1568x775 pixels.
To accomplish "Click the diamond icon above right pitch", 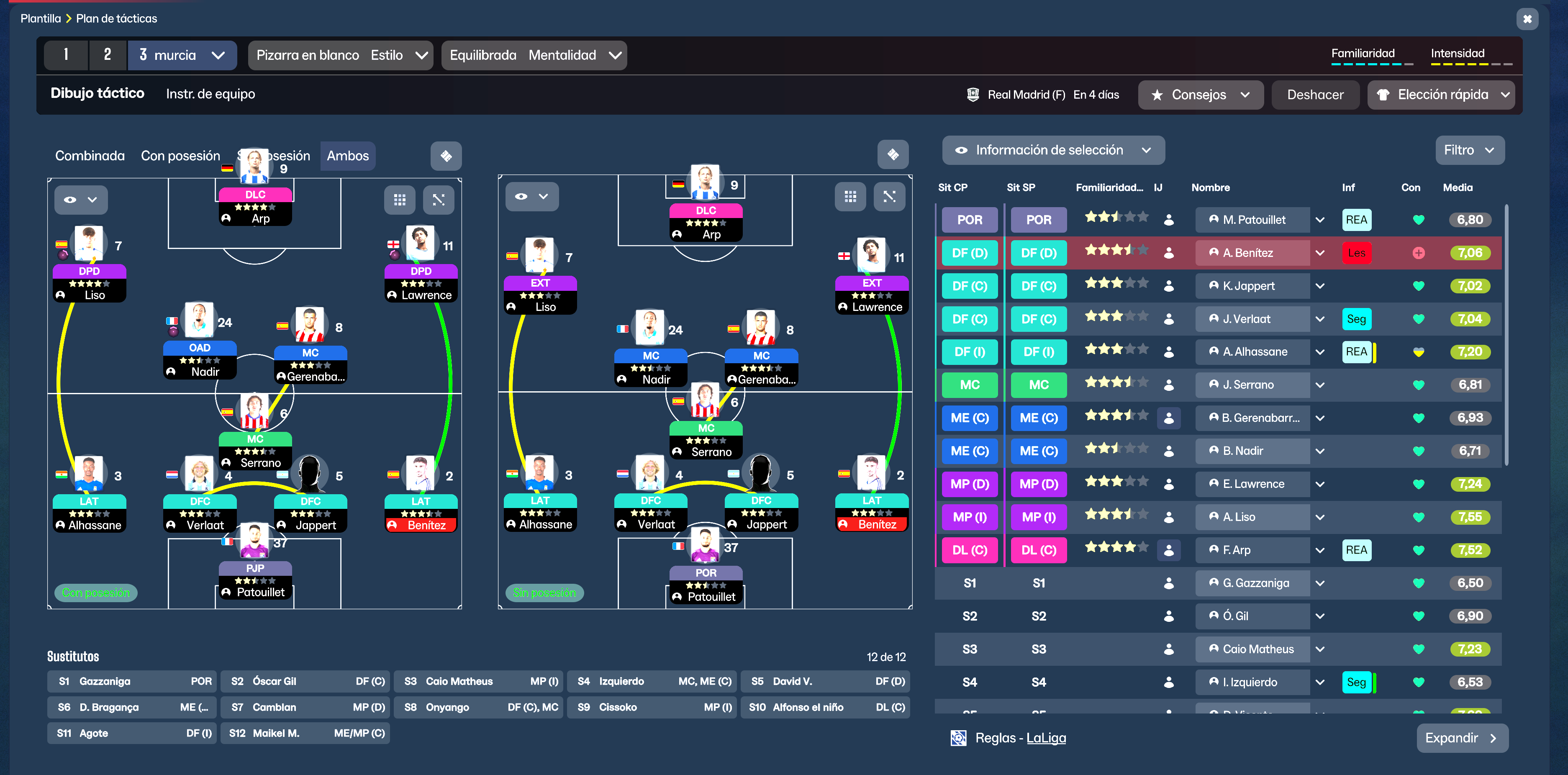I will pos(892,155).
